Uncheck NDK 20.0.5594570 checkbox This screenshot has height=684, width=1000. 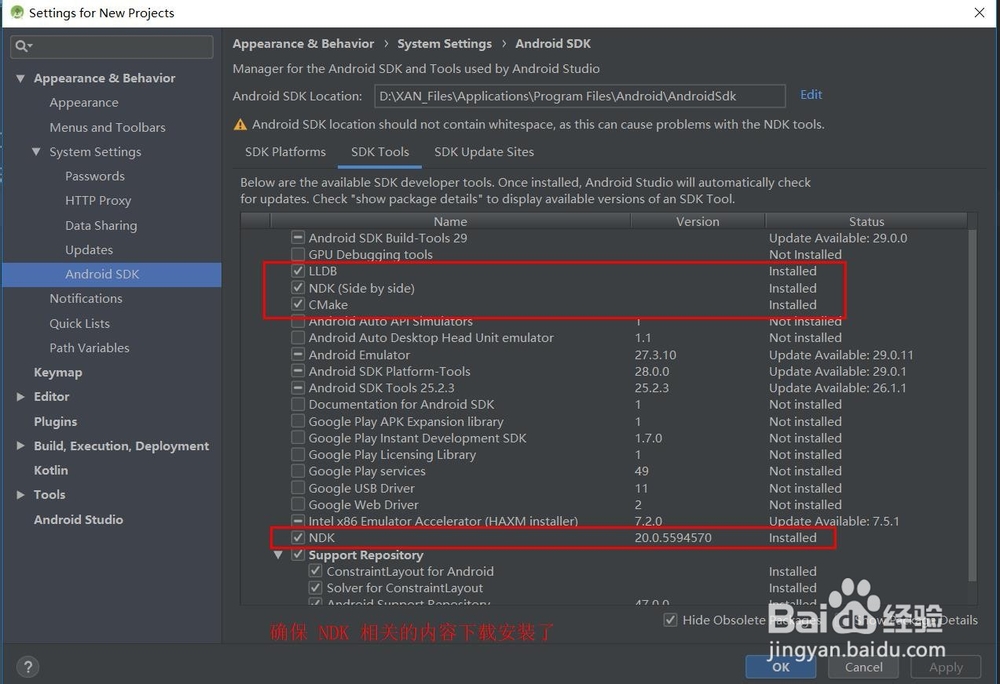click(297, 537)
